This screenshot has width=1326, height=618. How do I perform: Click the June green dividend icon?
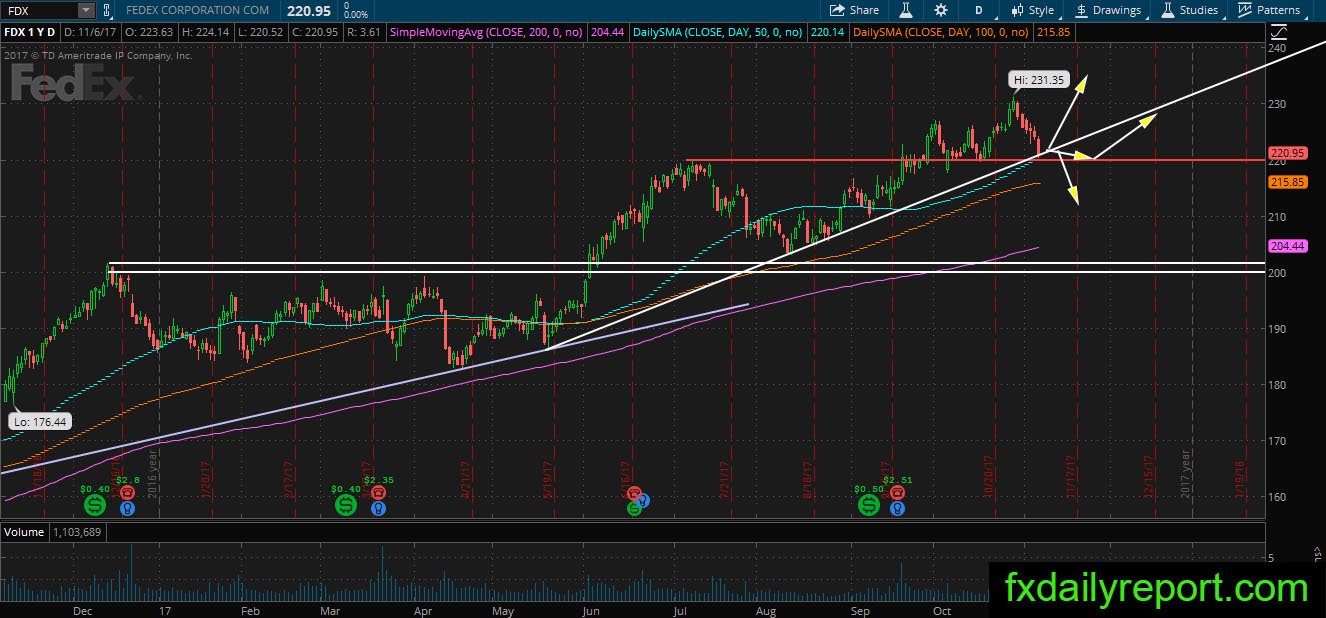pos(634,508)
